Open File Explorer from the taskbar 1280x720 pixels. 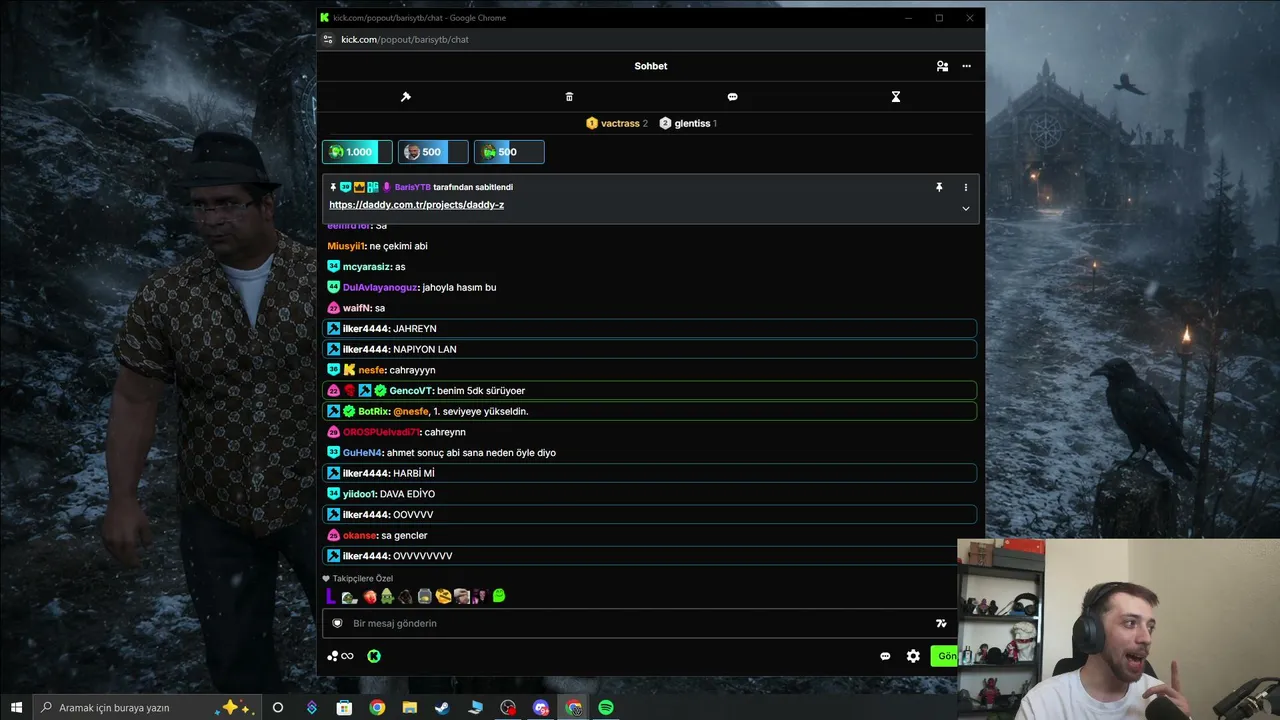tap(409, 708)
